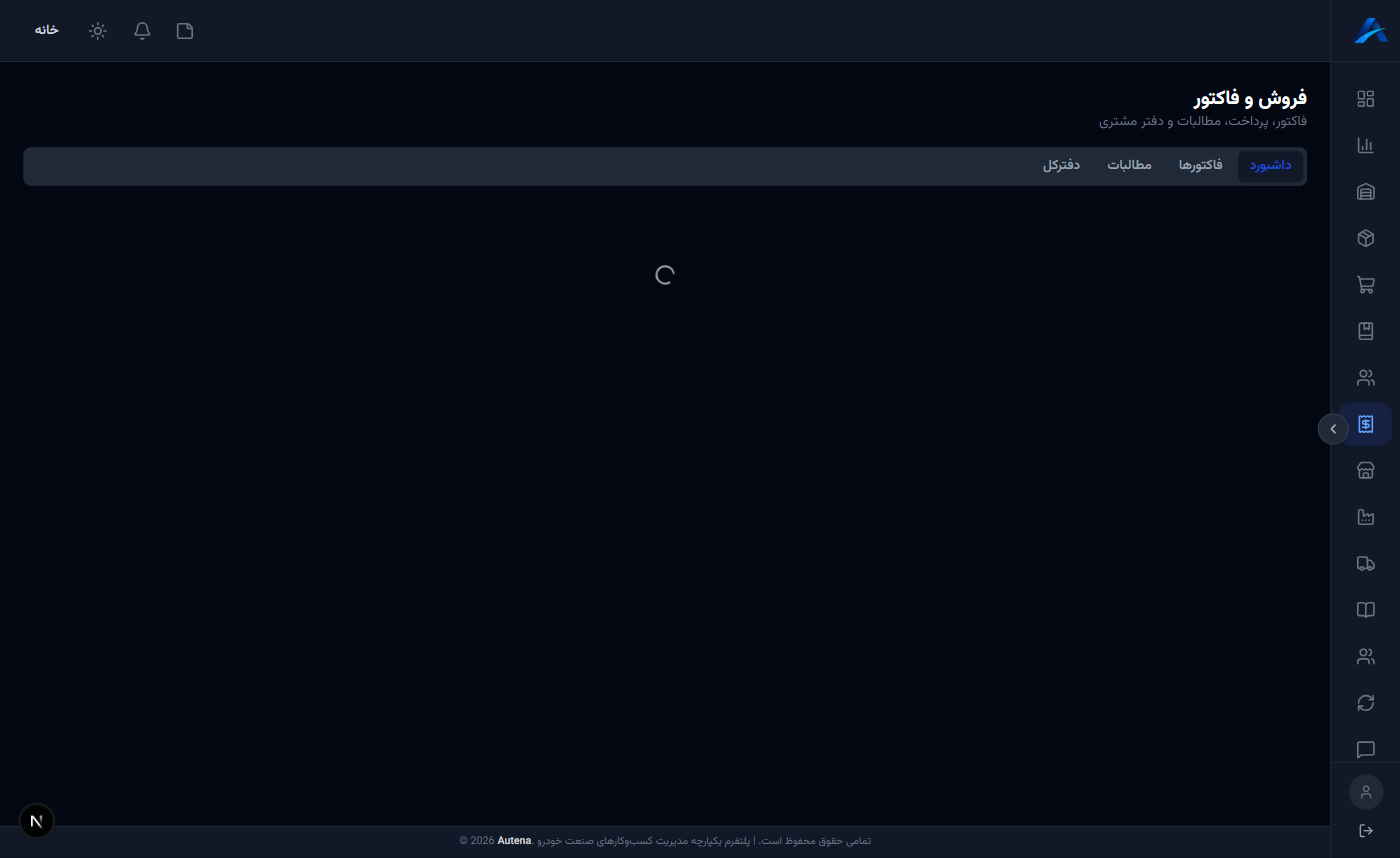This screenshot has height=858, width=1400.
Task: Select the shopping cart icon
Action: pos(1365,285)
